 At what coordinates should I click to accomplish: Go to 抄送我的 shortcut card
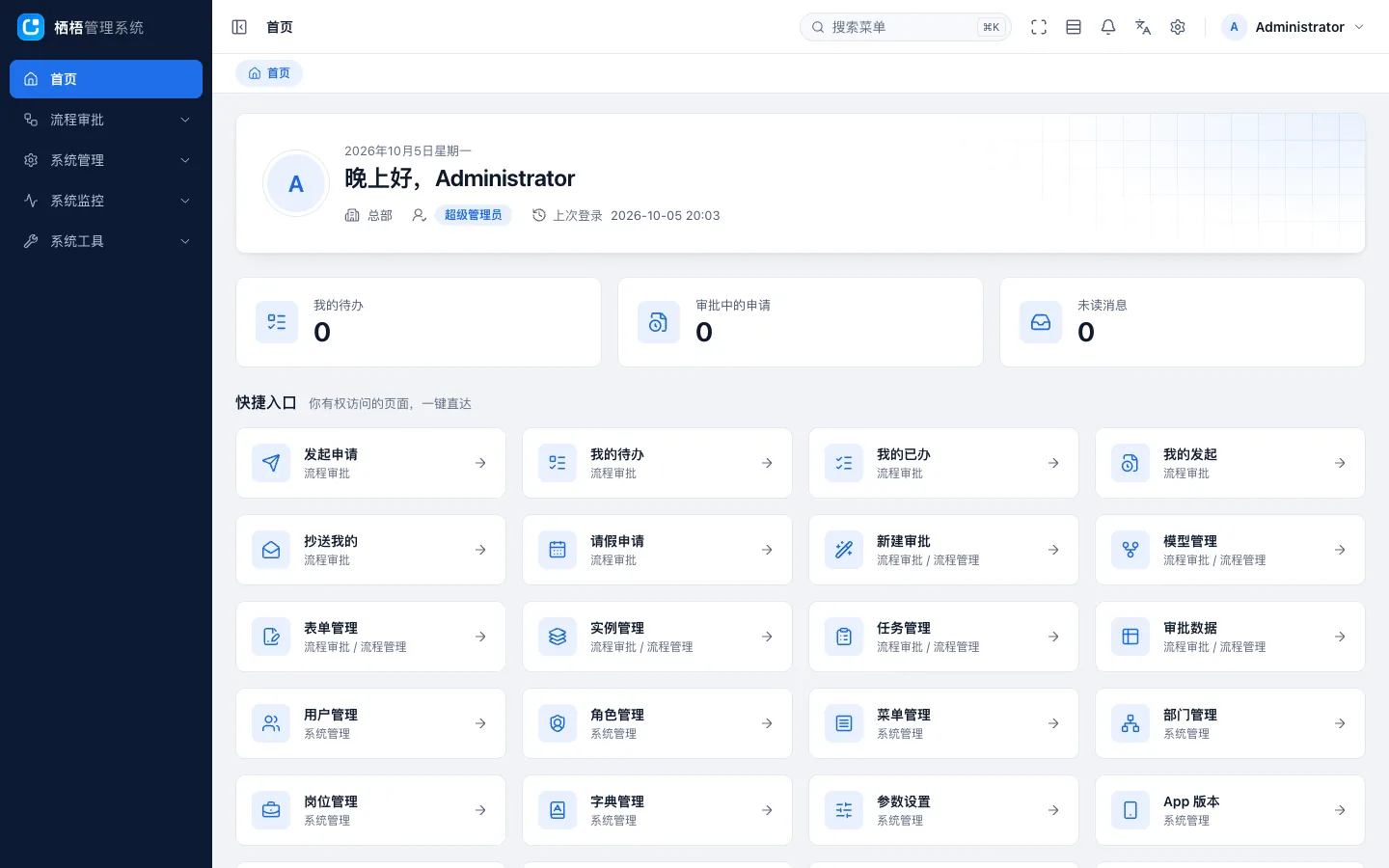370,550
